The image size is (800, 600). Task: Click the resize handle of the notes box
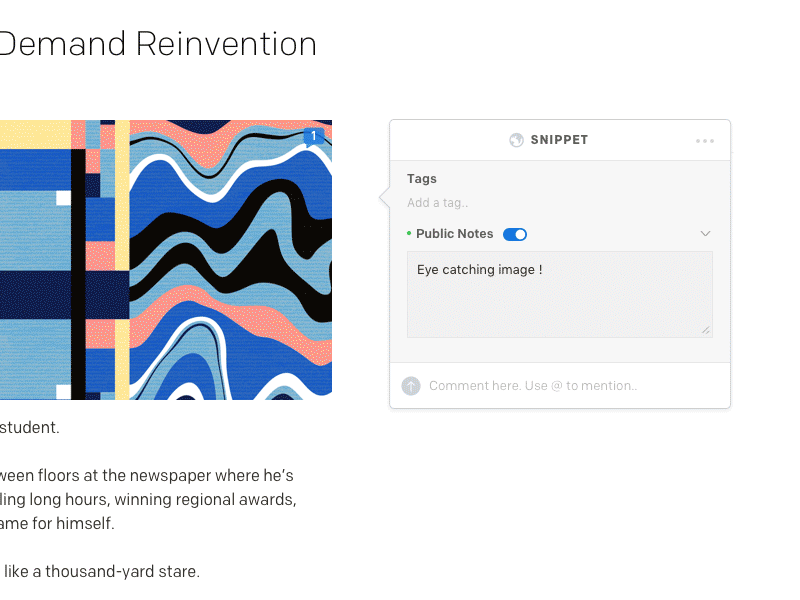(x=707, y=330)
